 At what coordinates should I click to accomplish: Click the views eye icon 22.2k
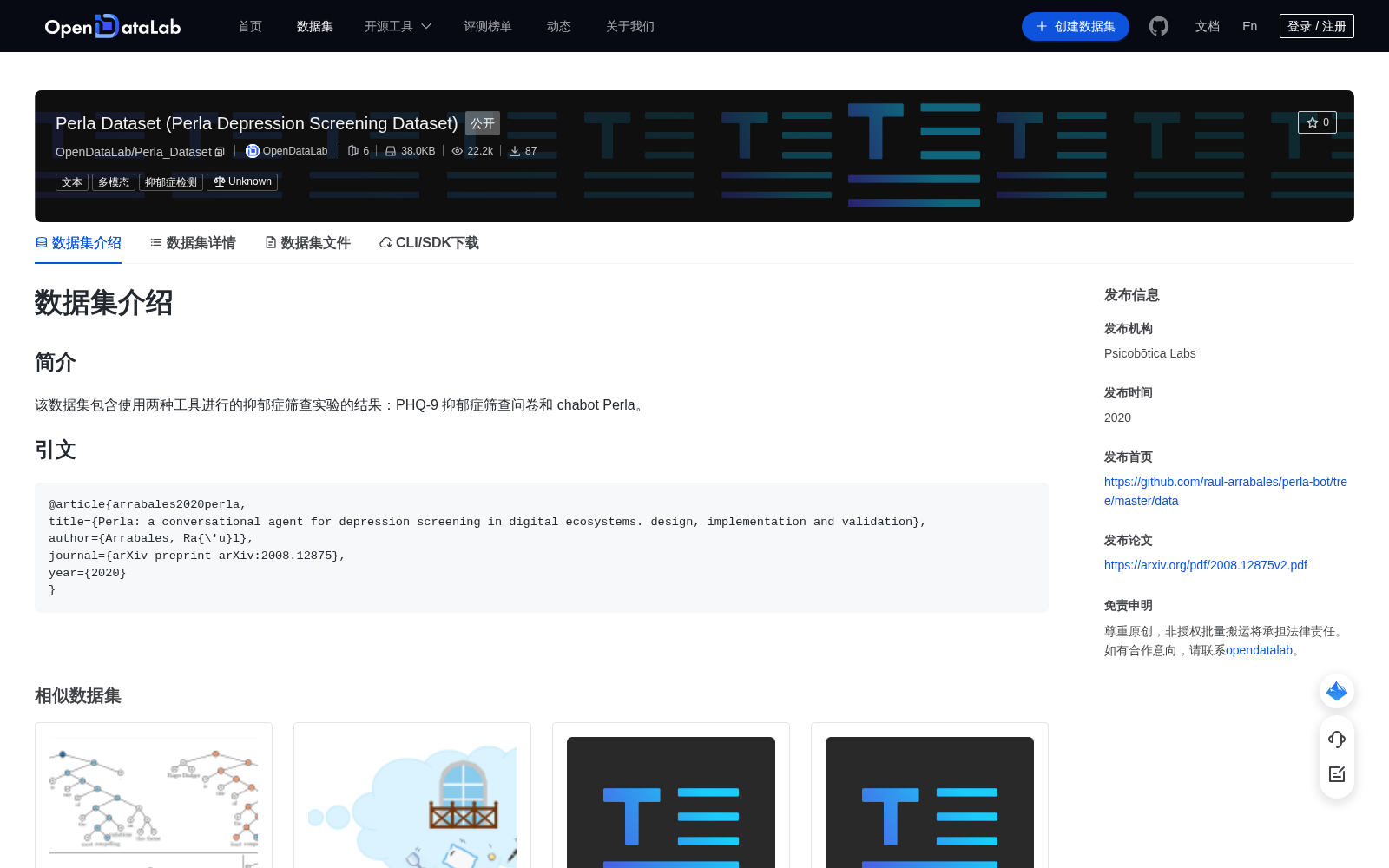[458, 151]
